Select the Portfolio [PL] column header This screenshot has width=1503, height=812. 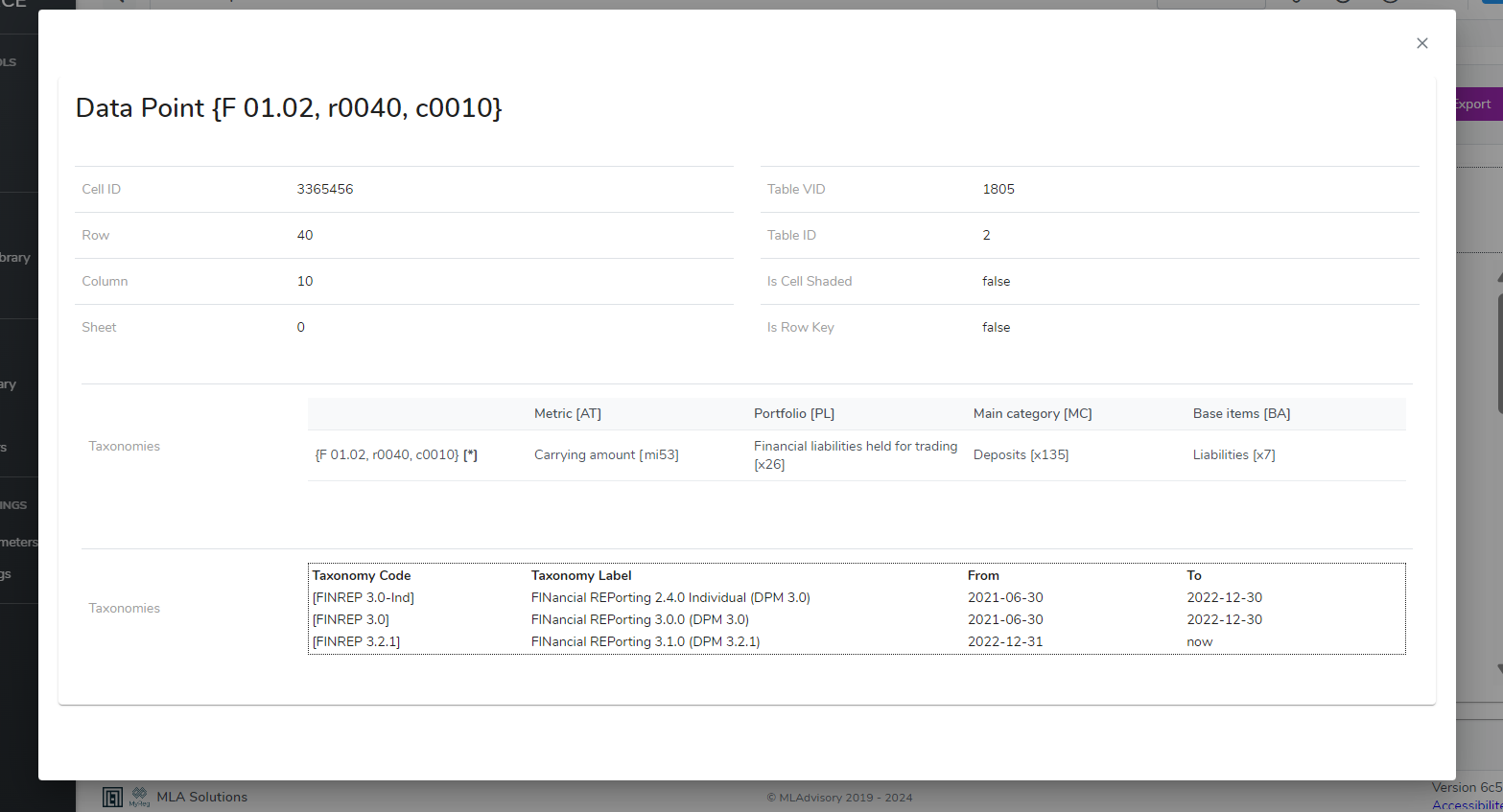793,413
